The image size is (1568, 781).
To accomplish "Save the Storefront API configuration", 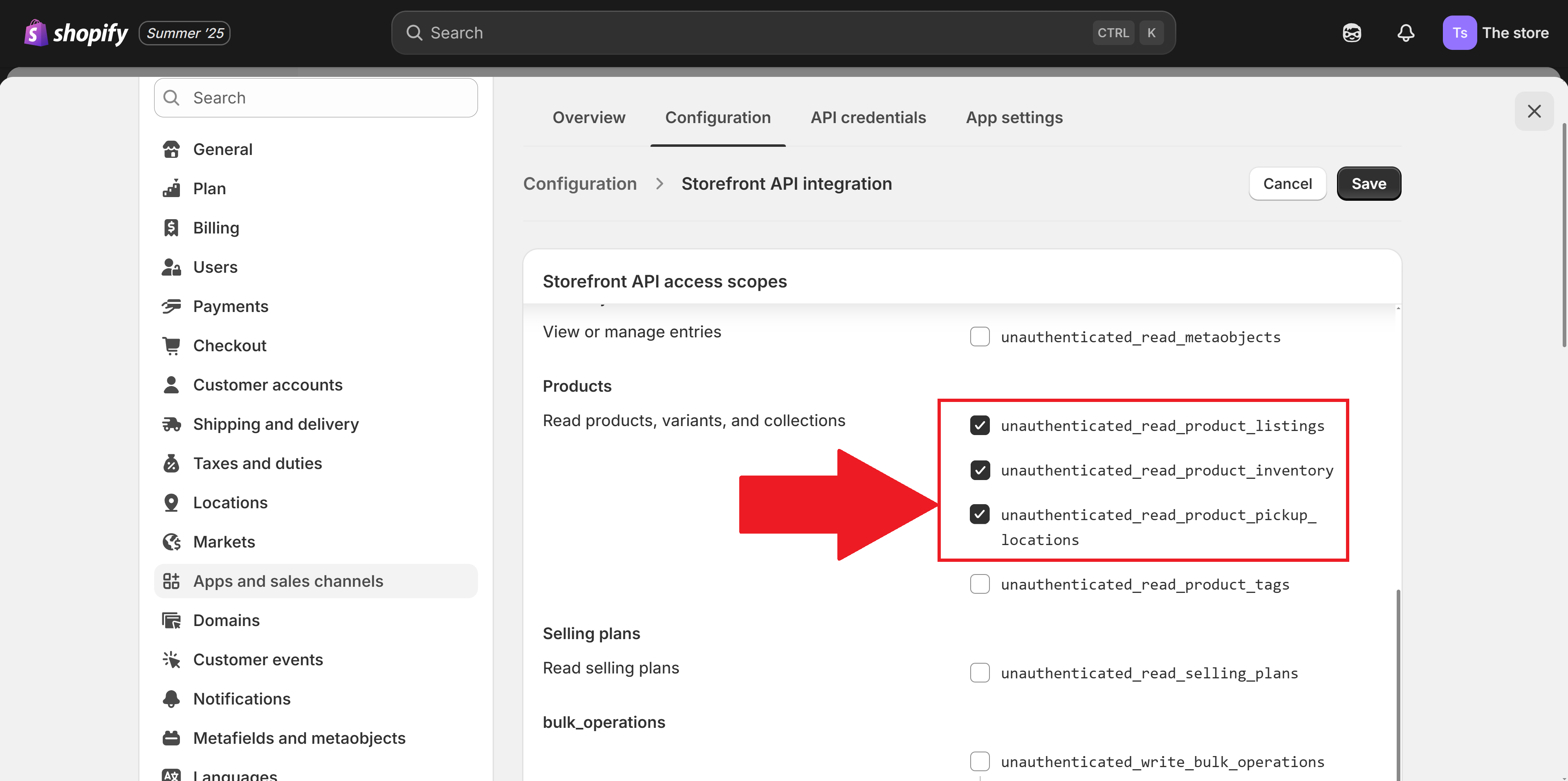I will (1368, 183).
